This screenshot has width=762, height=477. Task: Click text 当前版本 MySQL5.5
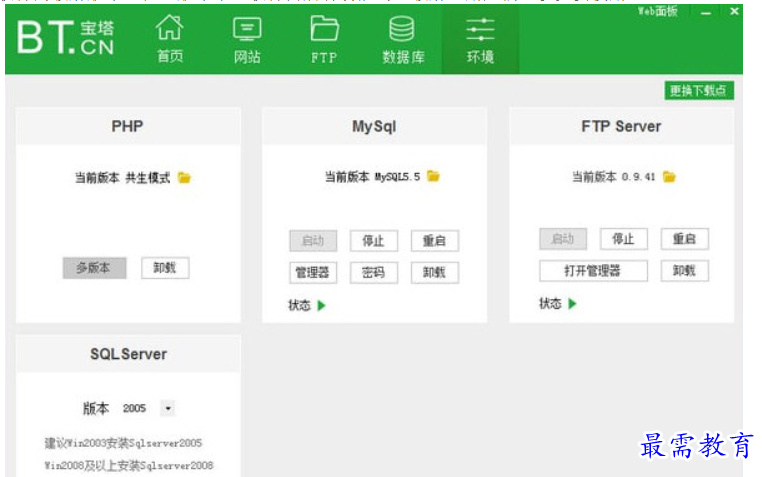372,176
